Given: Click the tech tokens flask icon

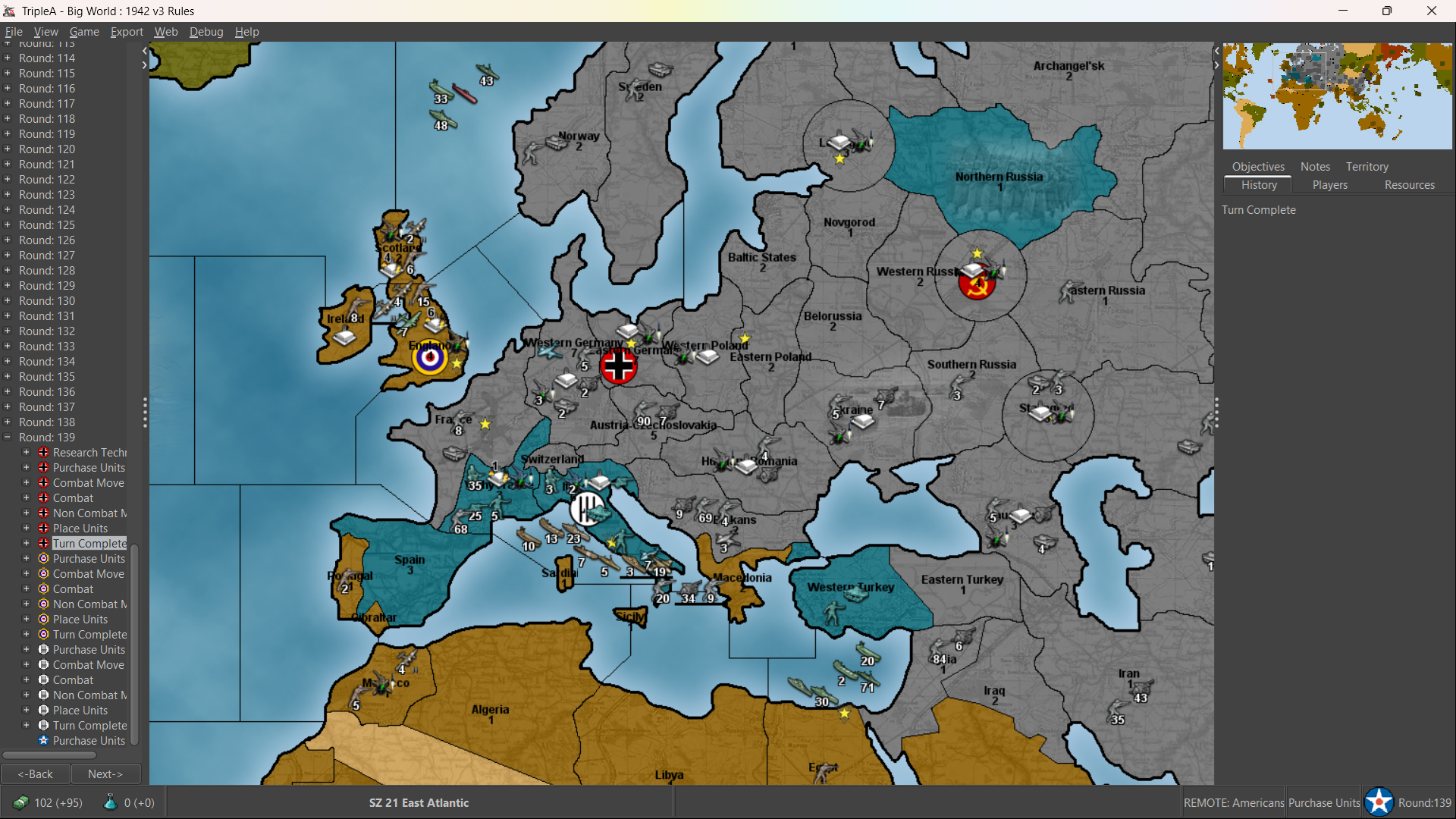Looking at the screenshot, I should pyautogui.click(x=110, y=802).
